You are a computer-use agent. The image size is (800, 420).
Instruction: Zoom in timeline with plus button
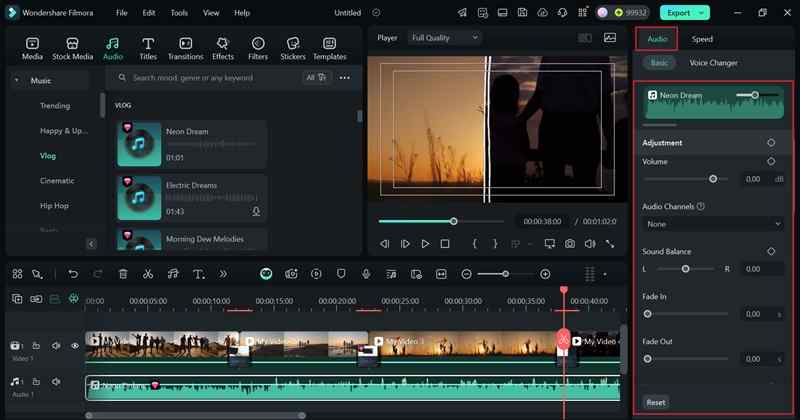click(545, 274)
